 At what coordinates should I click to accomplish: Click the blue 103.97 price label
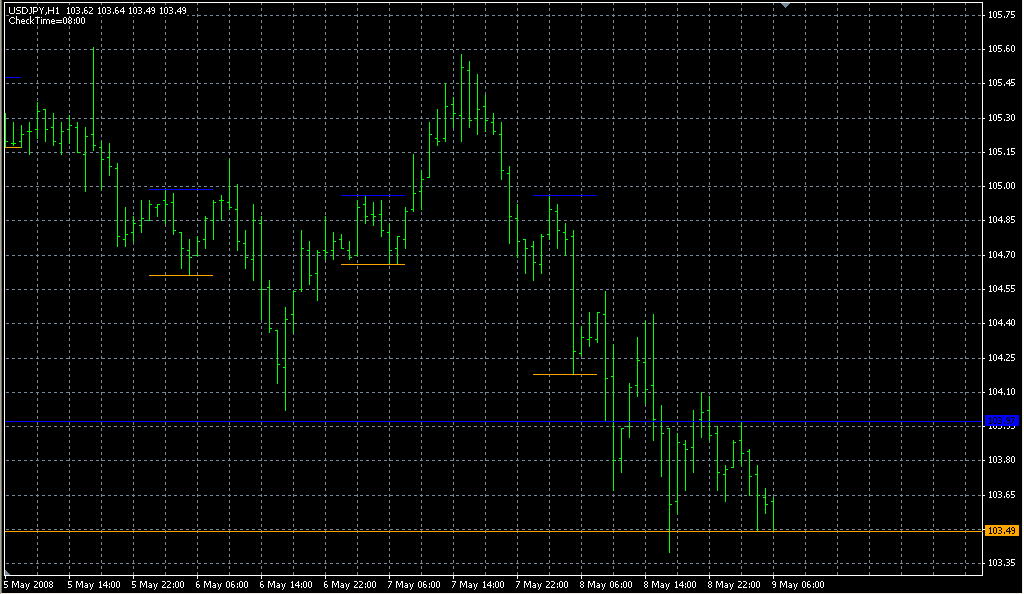point(1001,422)
